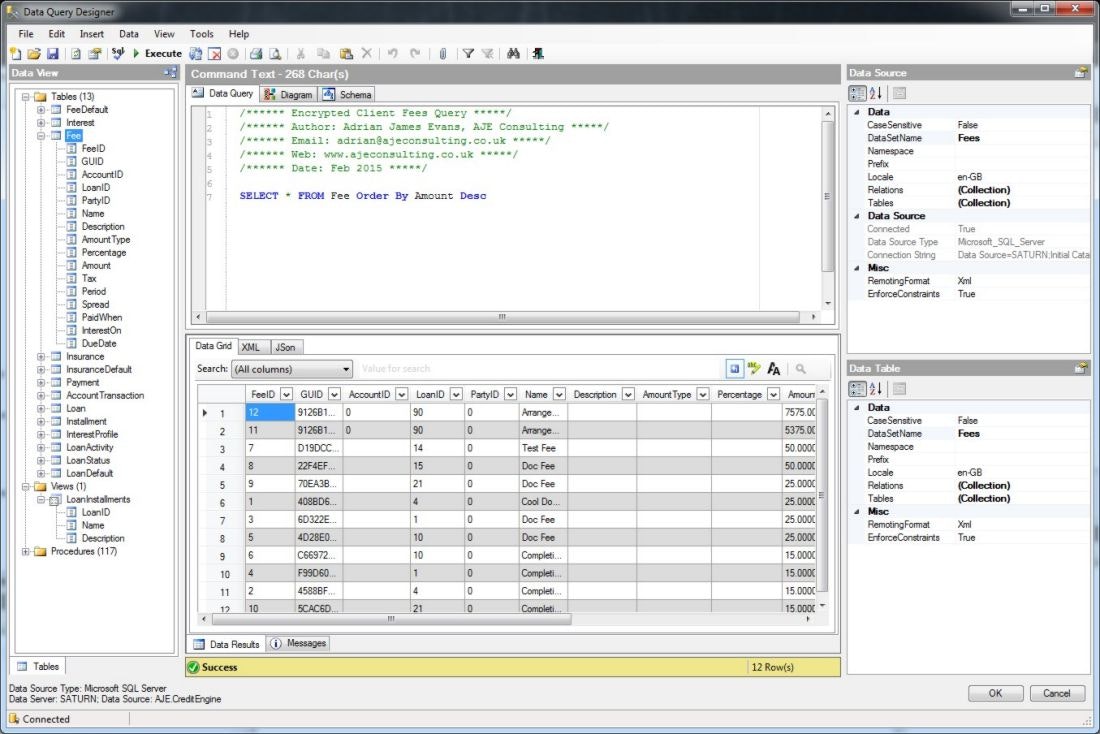Click the Cancel button
1100x734 pixels.
1057,692
